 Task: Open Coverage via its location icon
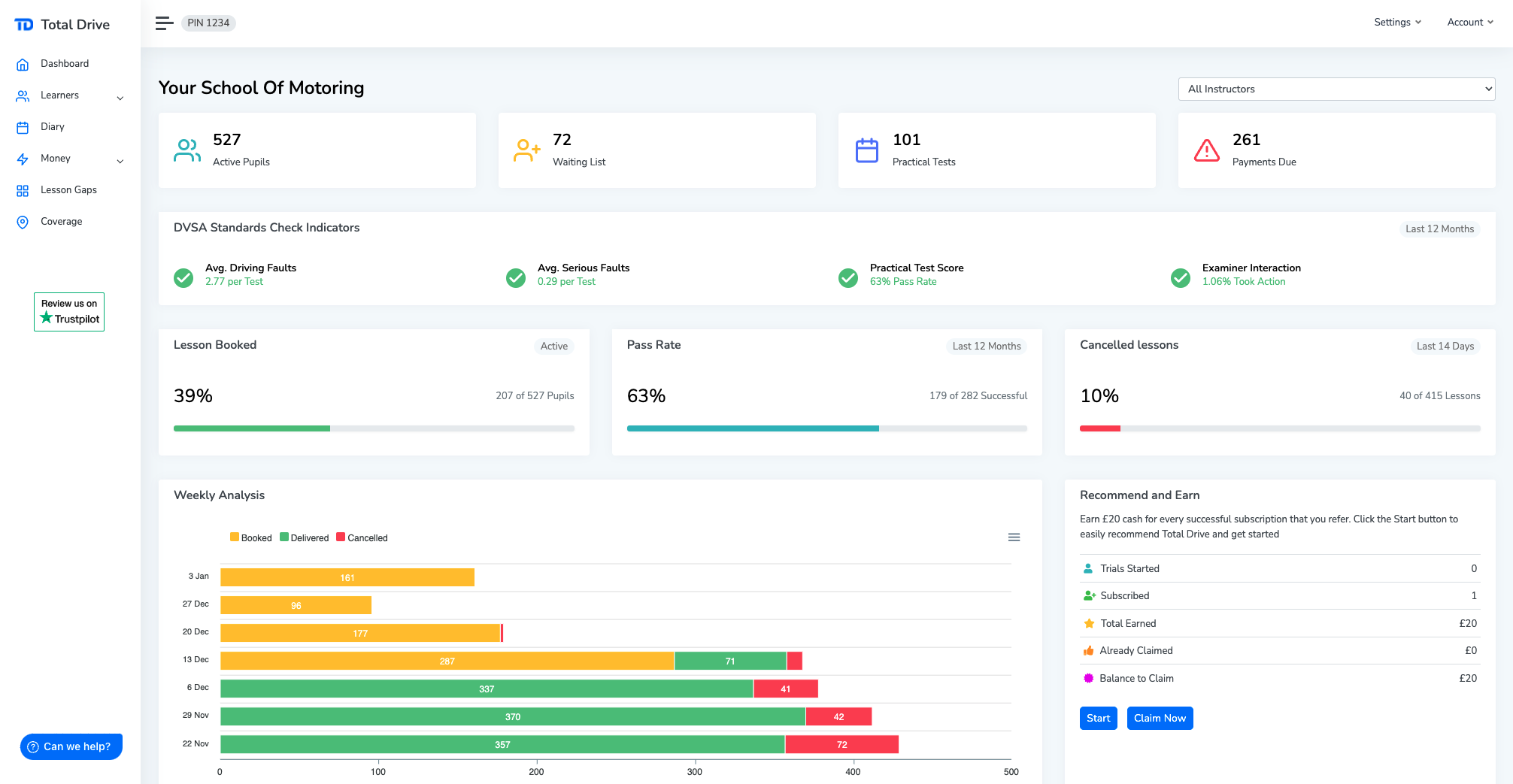[23, 221]
